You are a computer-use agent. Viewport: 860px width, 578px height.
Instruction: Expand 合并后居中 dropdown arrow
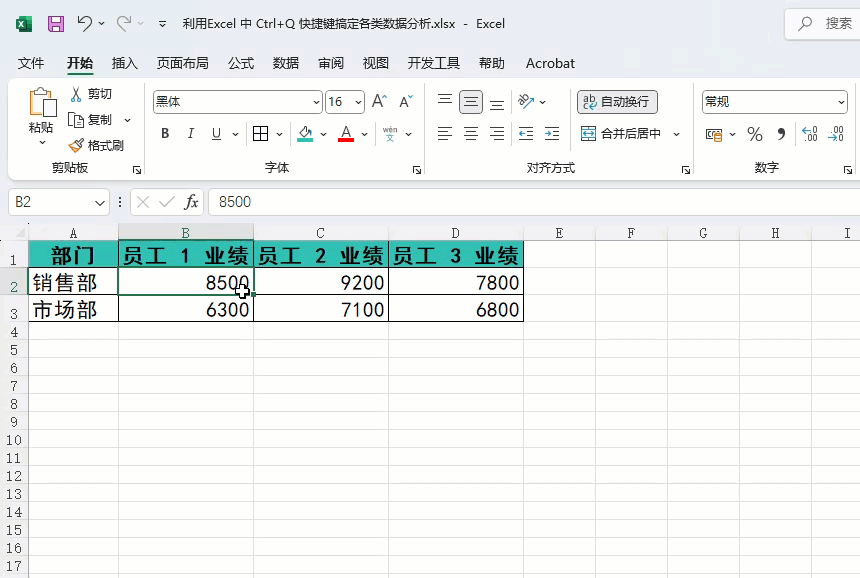tap(676, 134)
